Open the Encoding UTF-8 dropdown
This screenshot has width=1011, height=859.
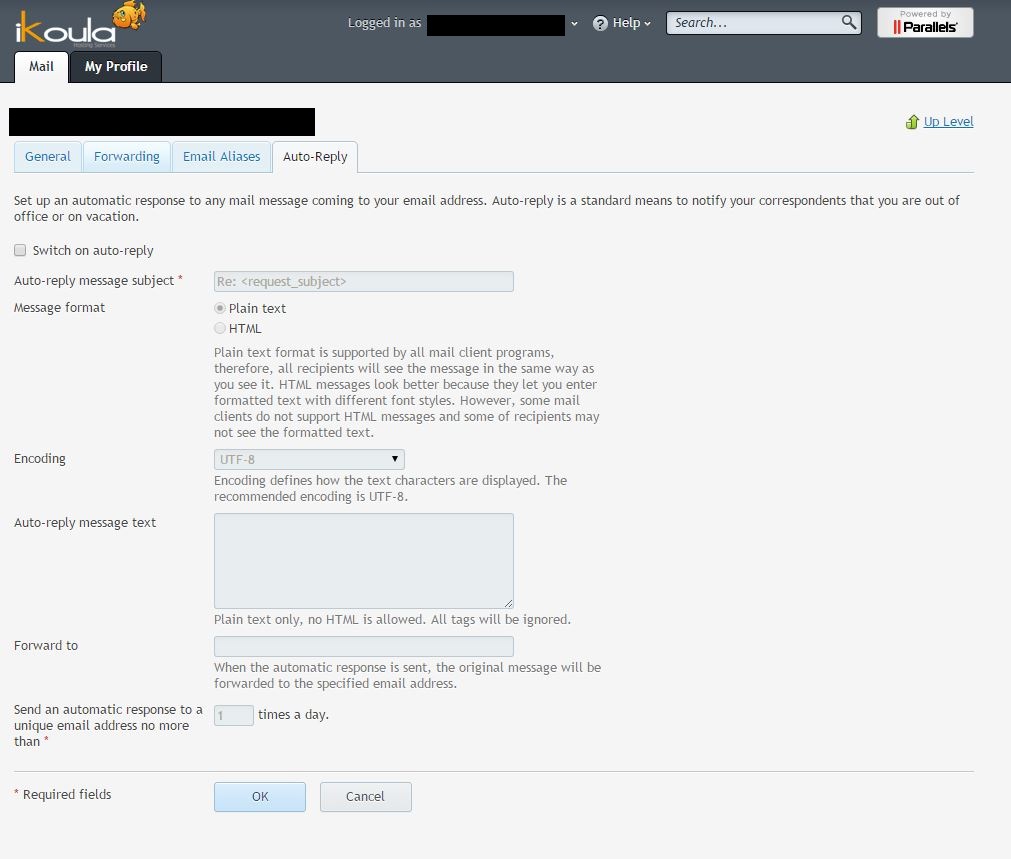(x=309, y=459)
